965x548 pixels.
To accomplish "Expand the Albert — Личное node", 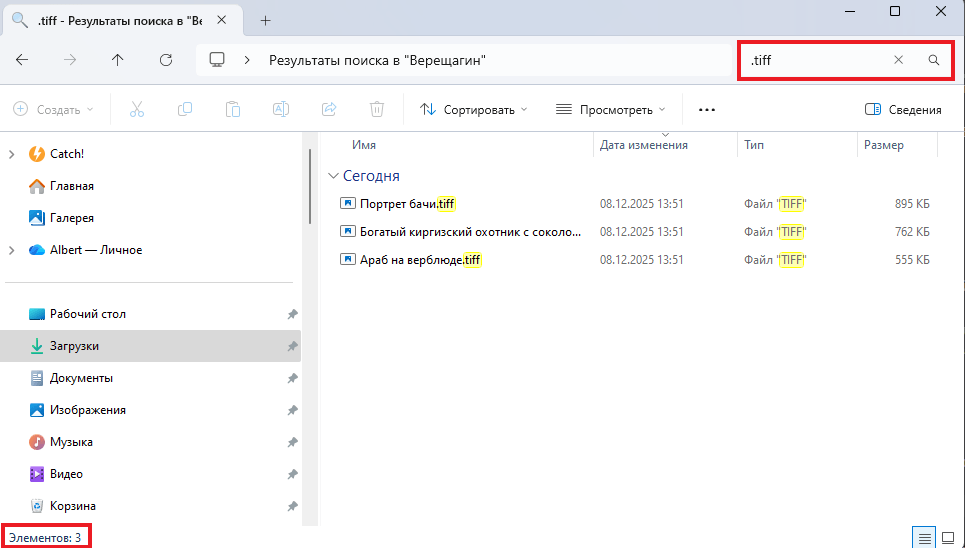I will coord(12,250).
